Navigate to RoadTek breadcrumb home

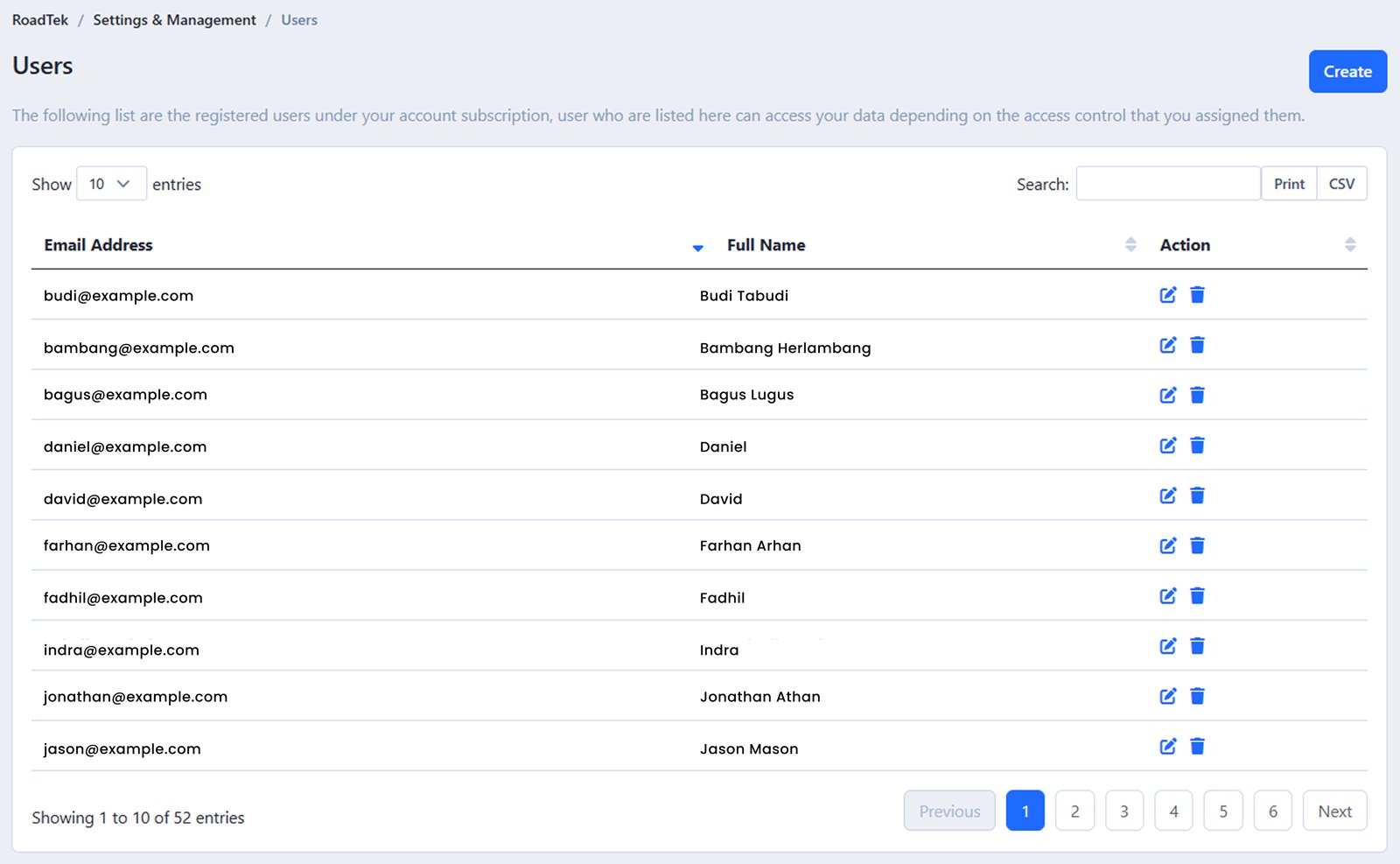tap(40, 20)
